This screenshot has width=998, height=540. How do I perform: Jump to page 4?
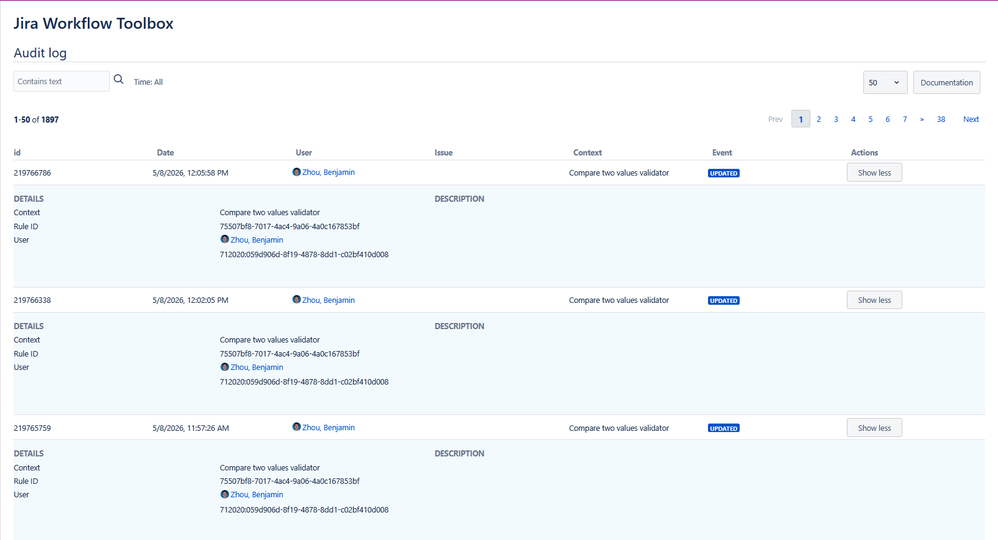click(853, 119)
